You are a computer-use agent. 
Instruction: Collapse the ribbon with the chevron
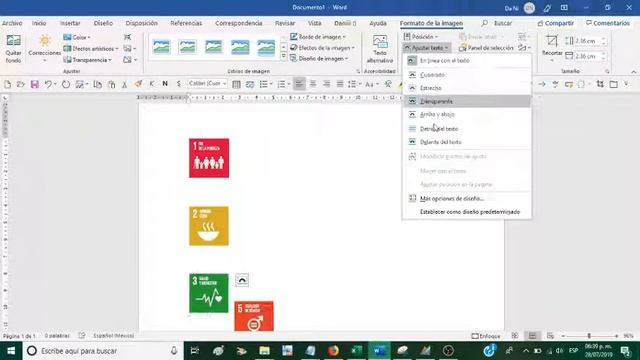pos(633,72)
